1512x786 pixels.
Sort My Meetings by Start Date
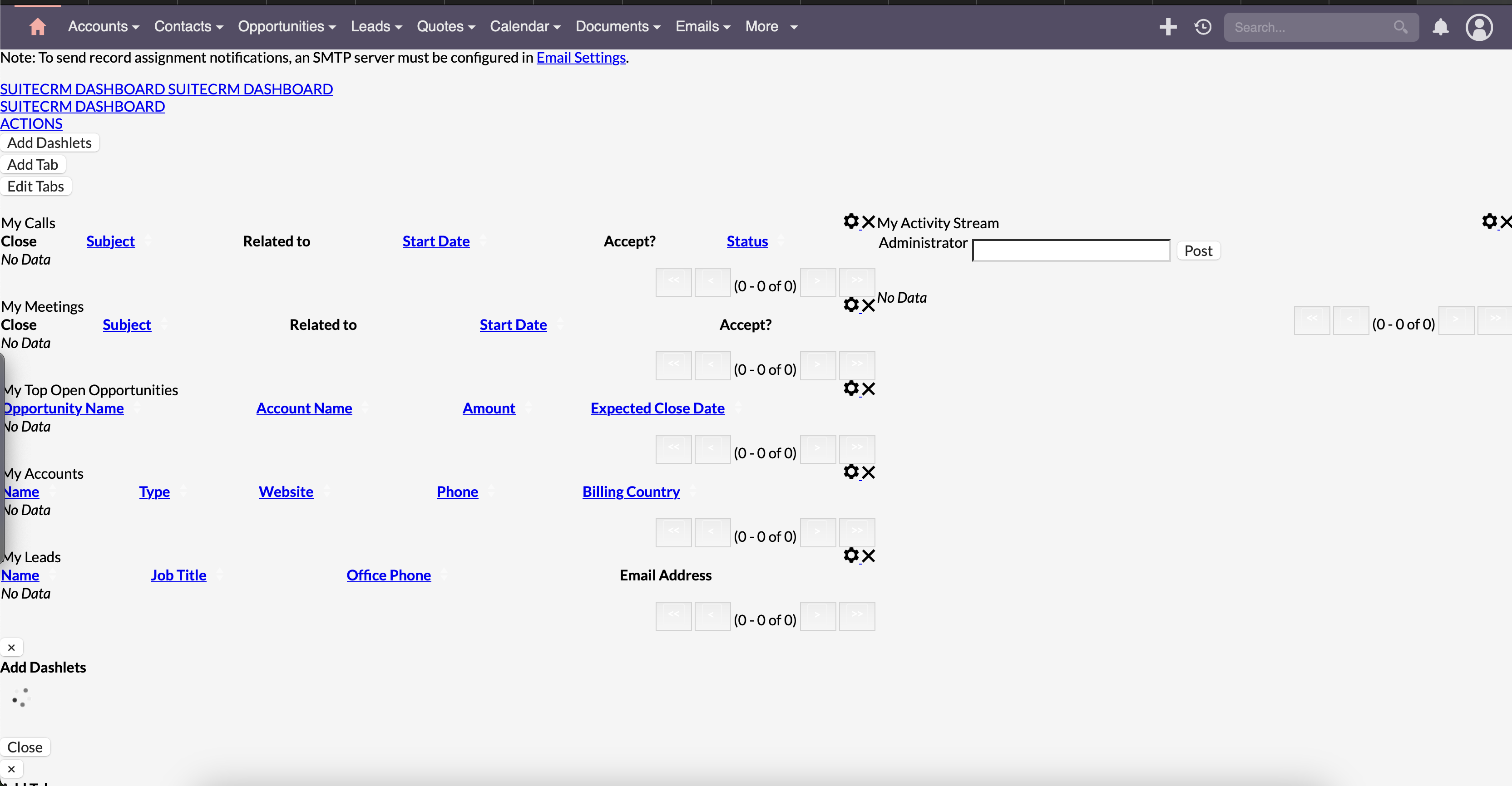513,324
